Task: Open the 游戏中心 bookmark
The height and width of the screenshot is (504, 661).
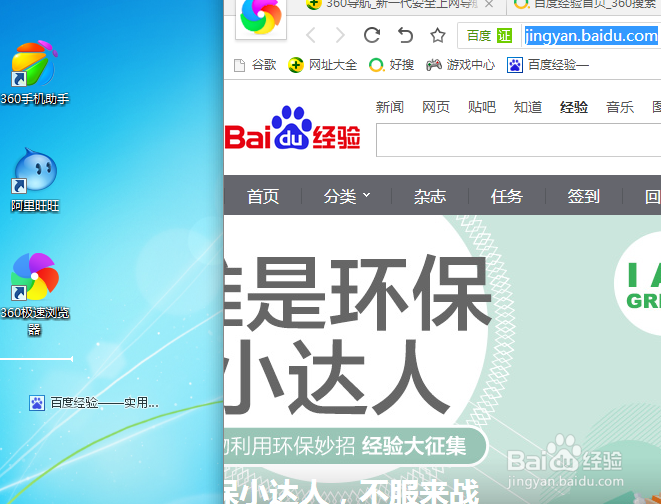Action: tap(460, 65)
